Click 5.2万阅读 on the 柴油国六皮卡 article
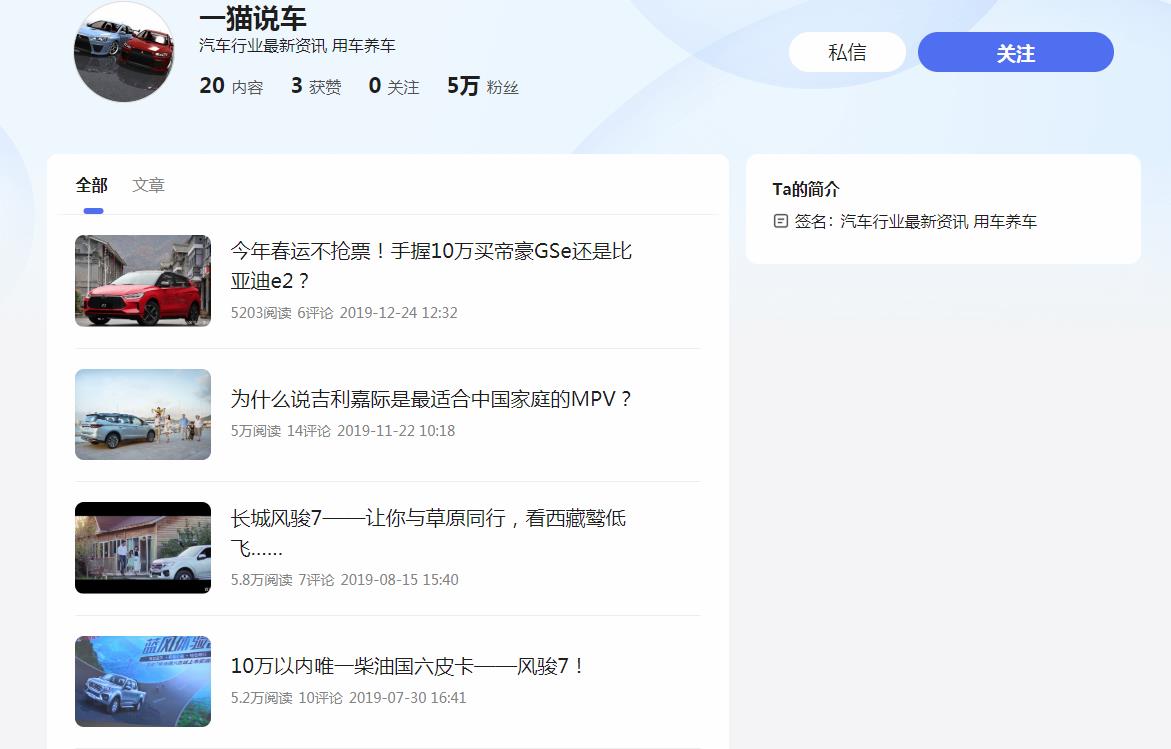The height and width of the screenshot is (749, 1171). [x=261, y=698]
